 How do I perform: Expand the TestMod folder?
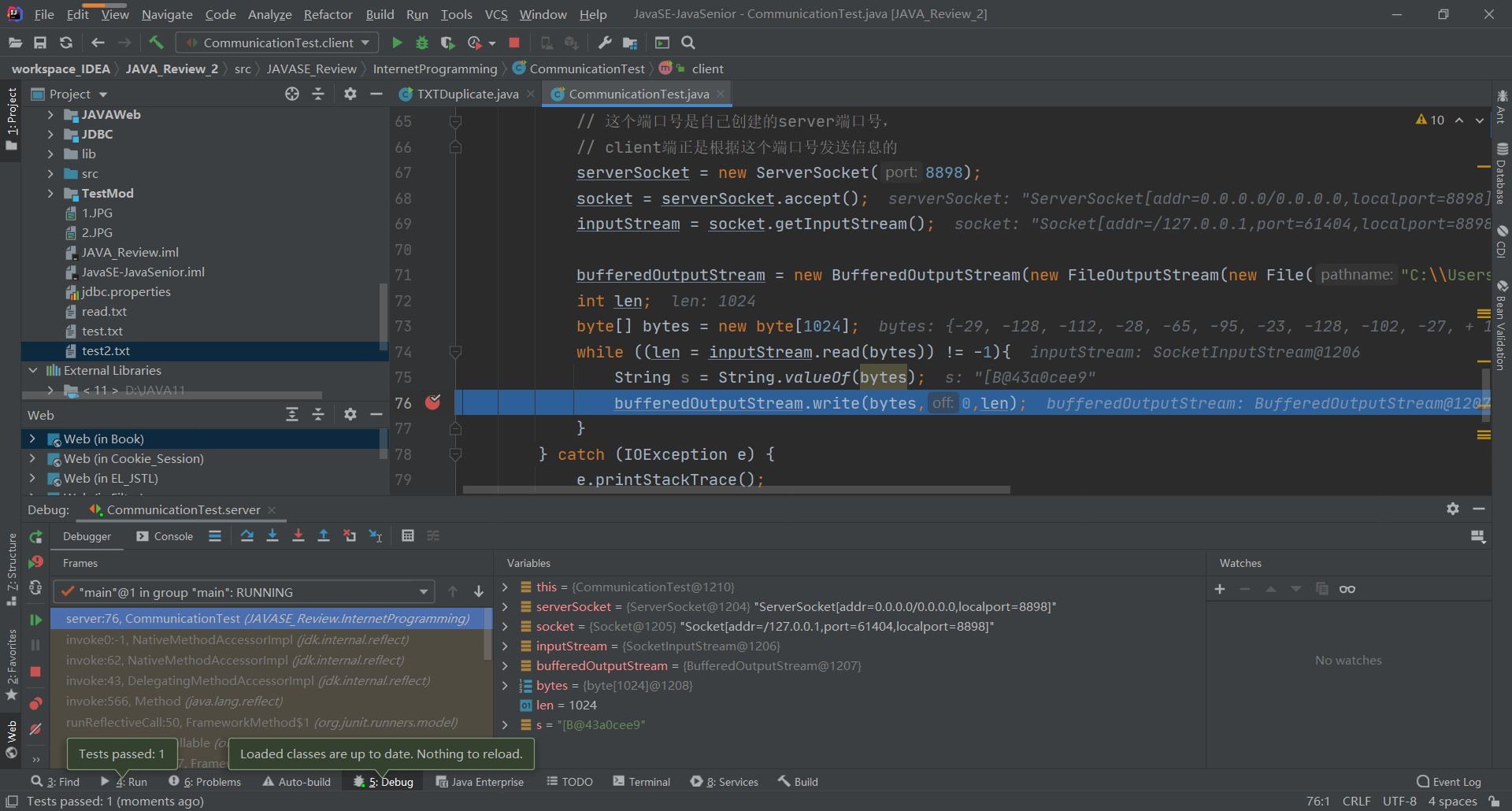[x=50, y=194]
